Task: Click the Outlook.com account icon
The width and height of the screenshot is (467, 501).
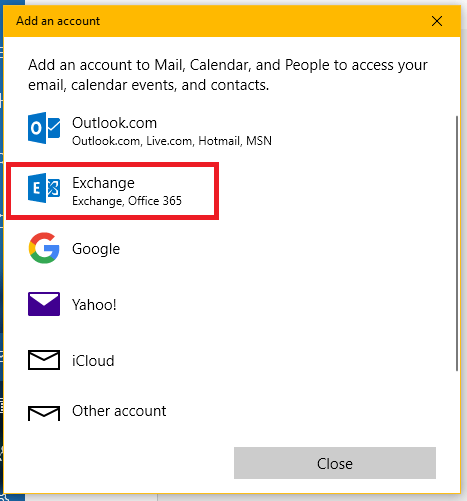Action: pos(44,128)
